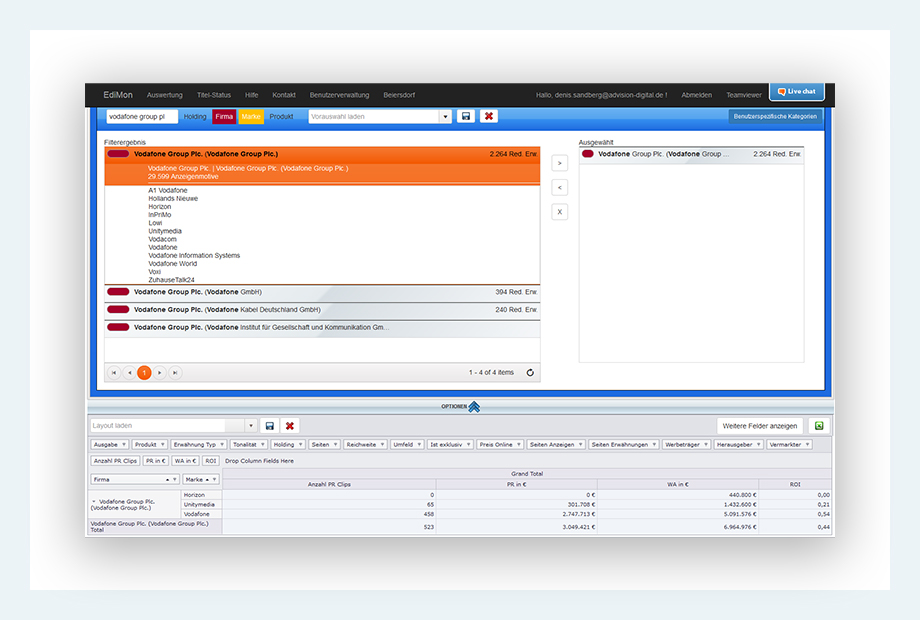Select the Vodafone Group Plc. (Vodafone GmbH) result row

[322, 292]
